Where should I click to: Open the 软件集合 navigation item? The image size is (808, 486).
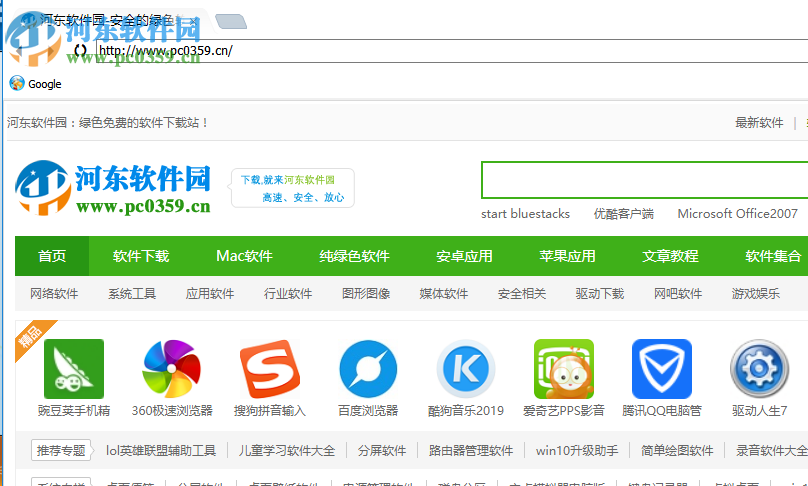[x=773, y=256]
